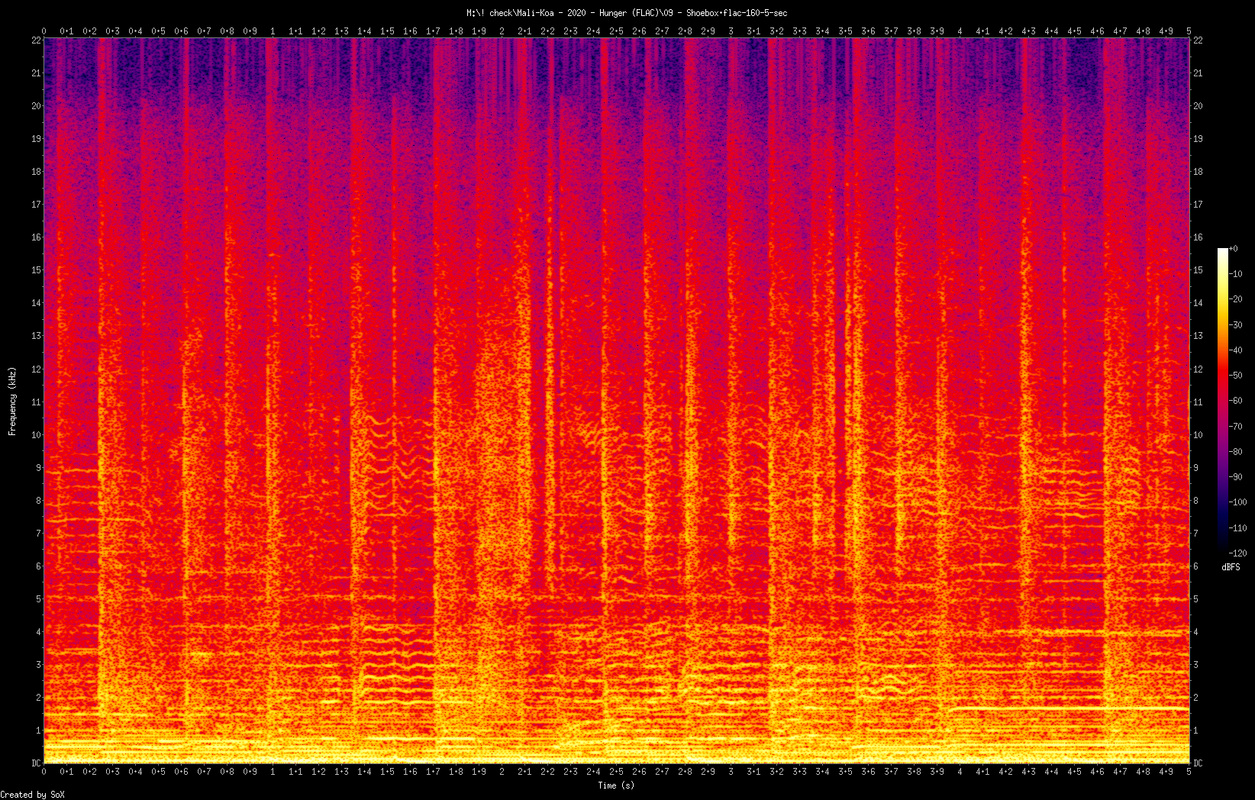Click the 'DC' tick on the right frequency axis
This screenshot has height=800, width=1255.
[x=1197, y=763]
